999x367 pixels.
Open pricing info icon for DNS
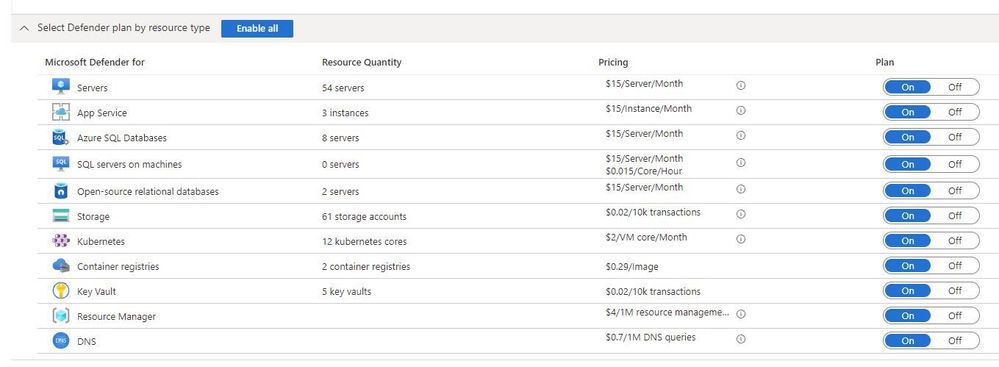coord(740,339)
